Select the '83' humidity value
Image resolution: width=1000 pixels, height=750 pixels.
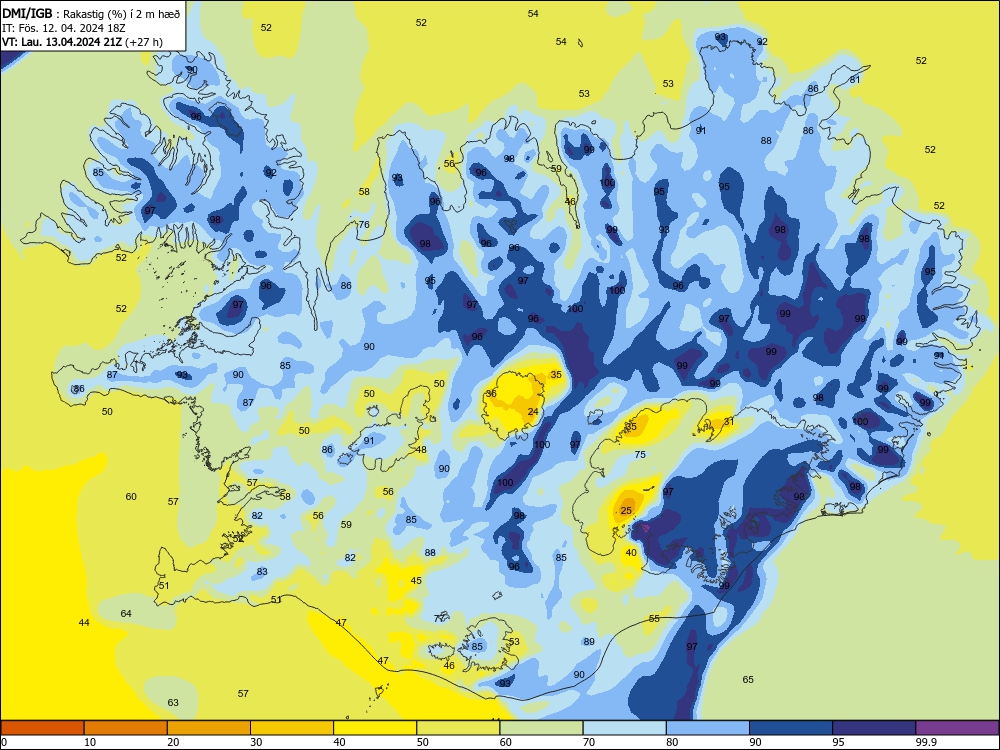(262, 571)
